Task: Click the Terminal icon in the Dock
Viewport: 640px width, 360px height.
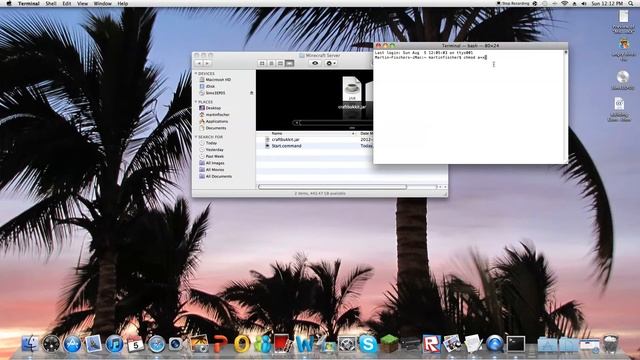Action: point(516,344)
